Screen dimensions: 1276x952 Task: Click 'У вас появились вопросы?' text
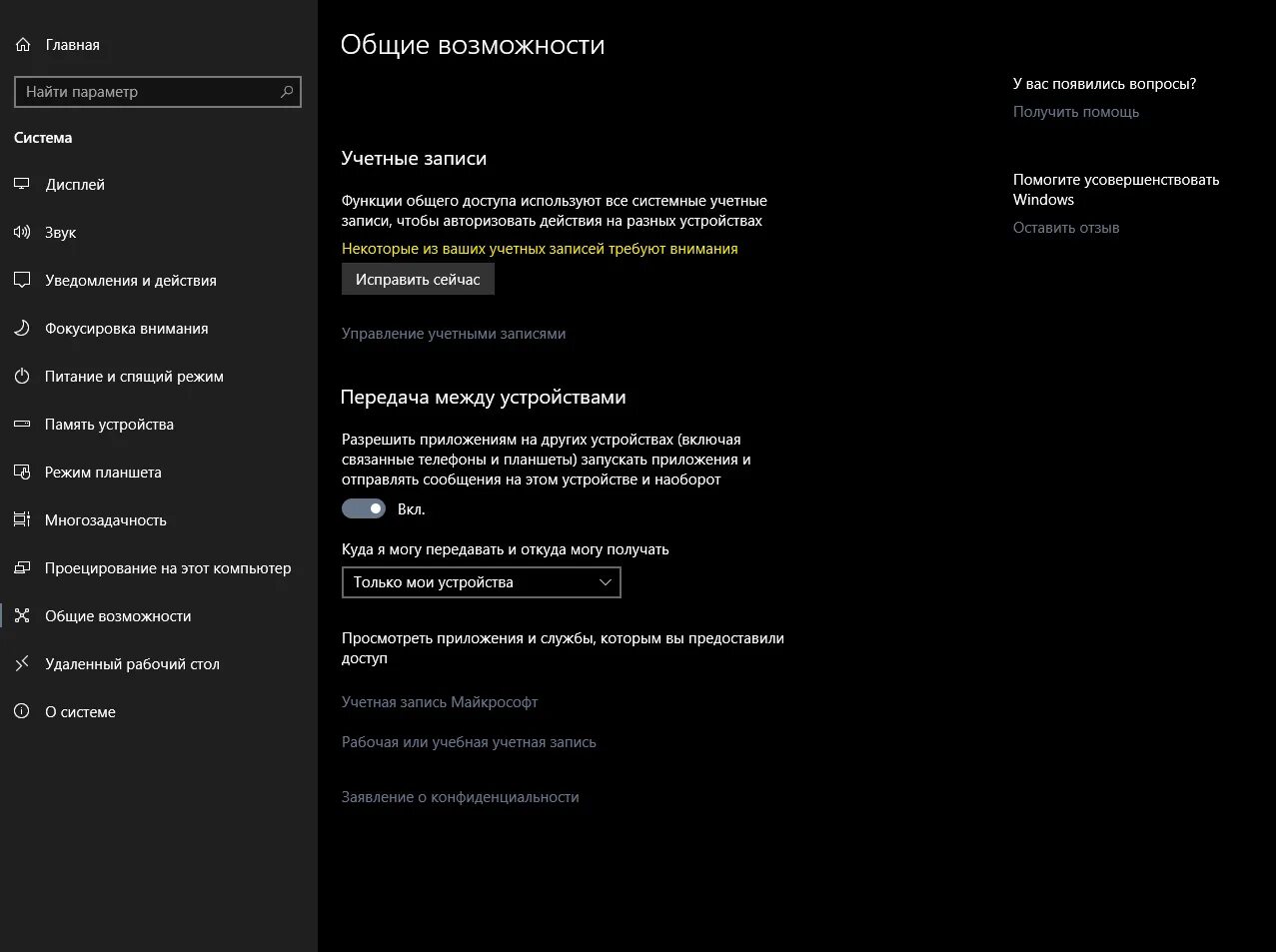(1104, 84)
